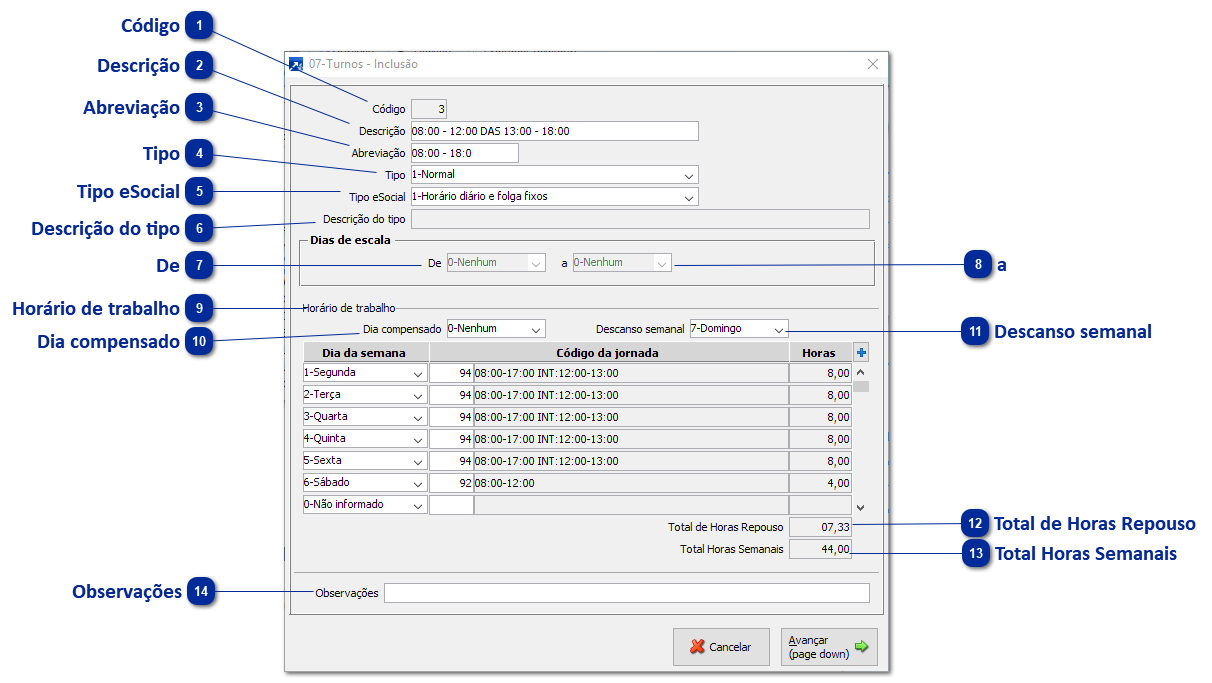The width and height of the screenshot is (1212, 683).
Task: Click jornada code 94 in Quinta row
Action: click(451, 439)
